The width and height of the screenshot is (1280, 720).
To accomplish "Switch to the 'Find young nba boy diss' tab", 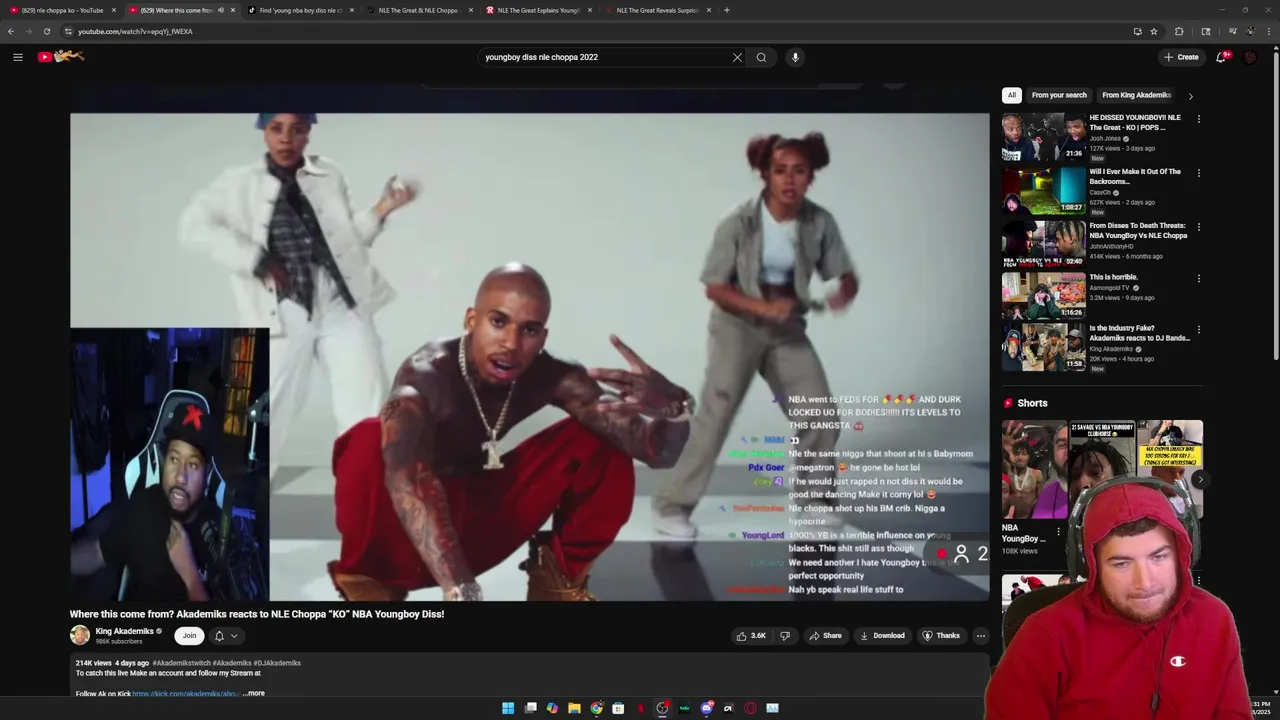I will [300, 10].
